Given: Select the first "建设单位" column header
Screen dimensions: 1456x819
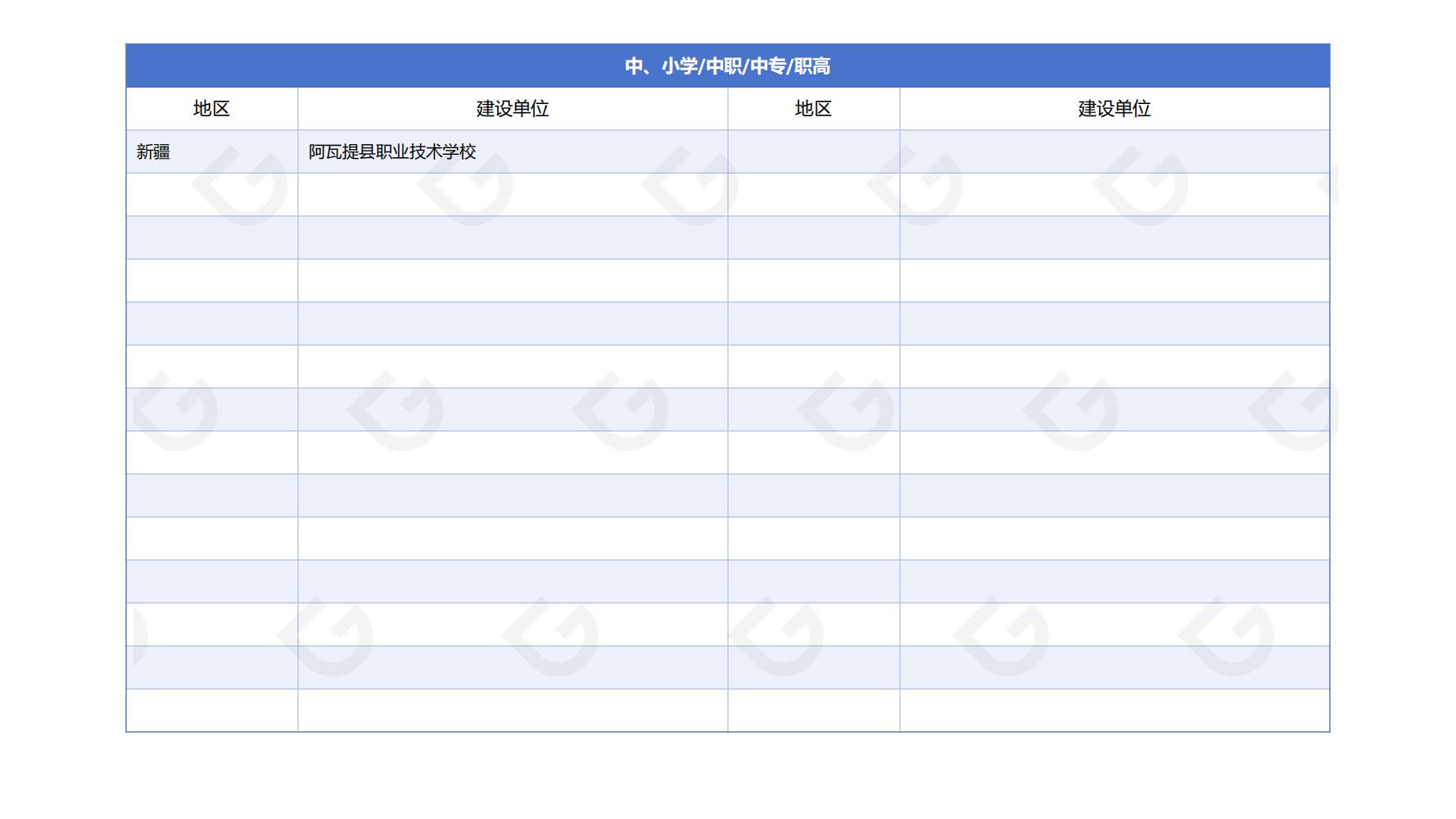Looking at the screenshot, I should 513,109.
